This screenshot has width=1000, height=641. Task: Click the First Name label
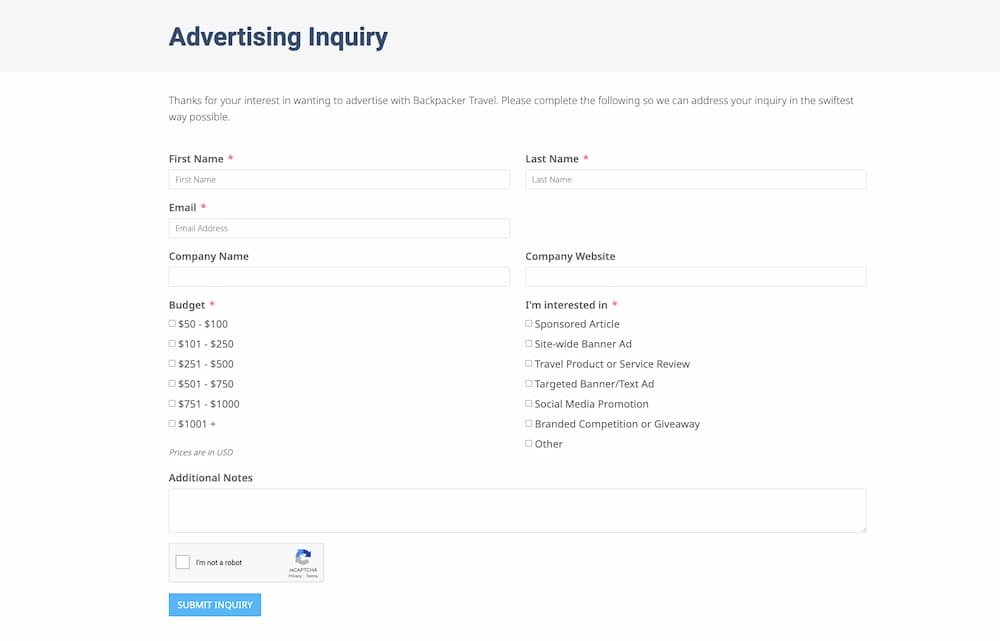point(196,159)
